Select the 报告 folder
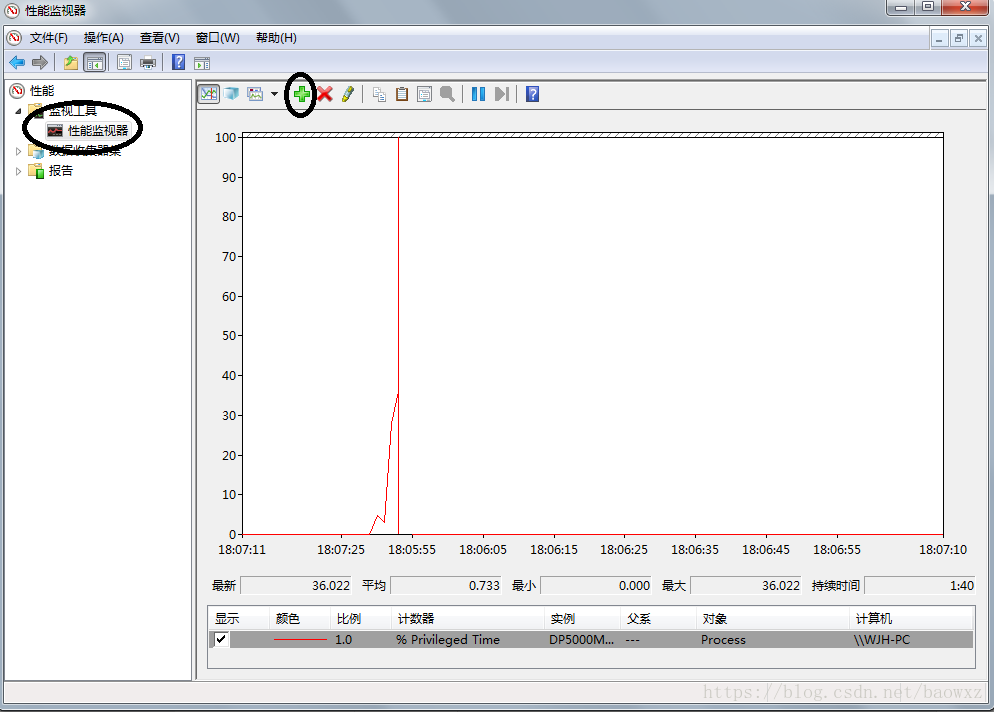The image size is (994, 712). click(61, 171)
